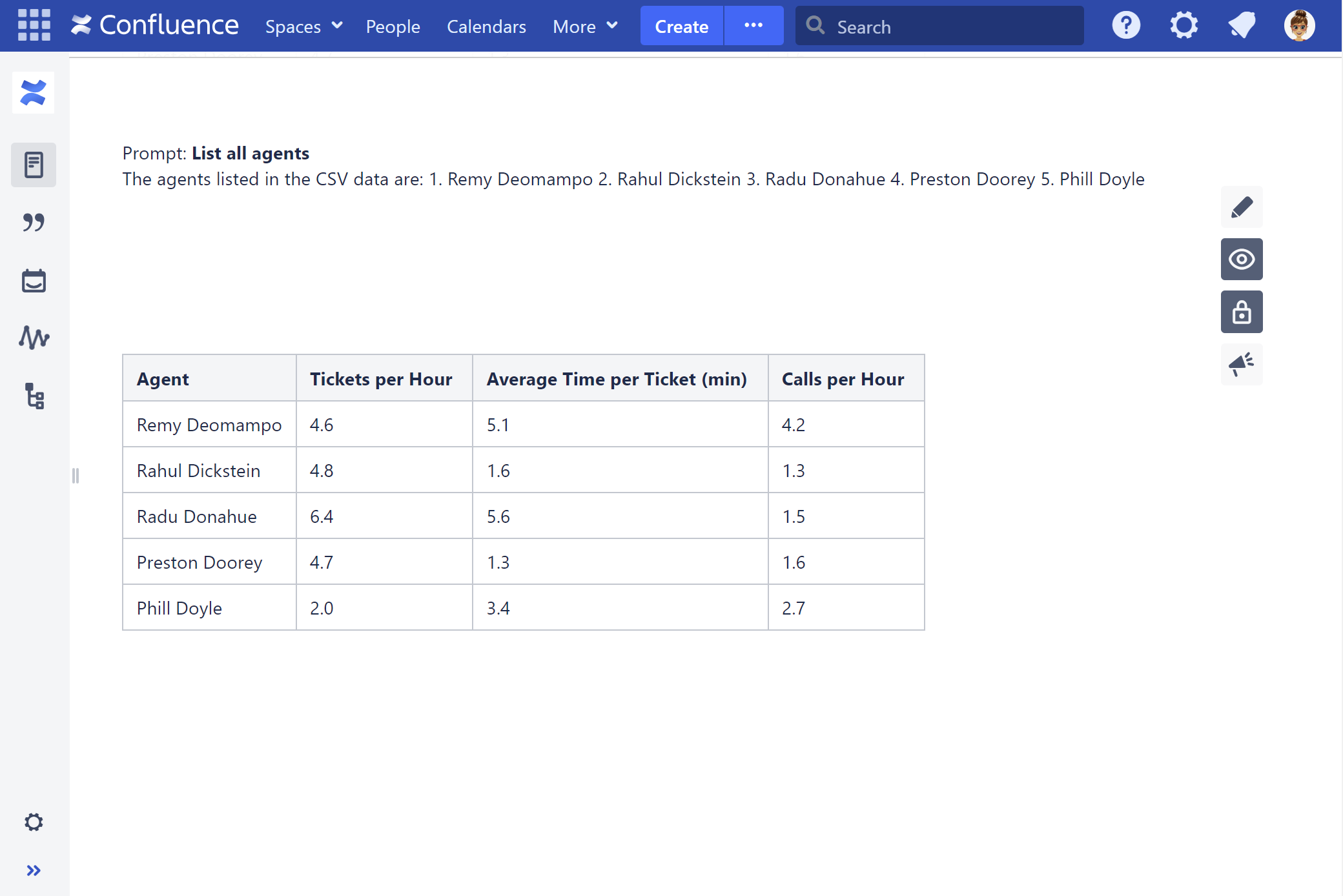Open the notifications bell icon
The image size is (1343, 896).
(x=1241, y=26)
